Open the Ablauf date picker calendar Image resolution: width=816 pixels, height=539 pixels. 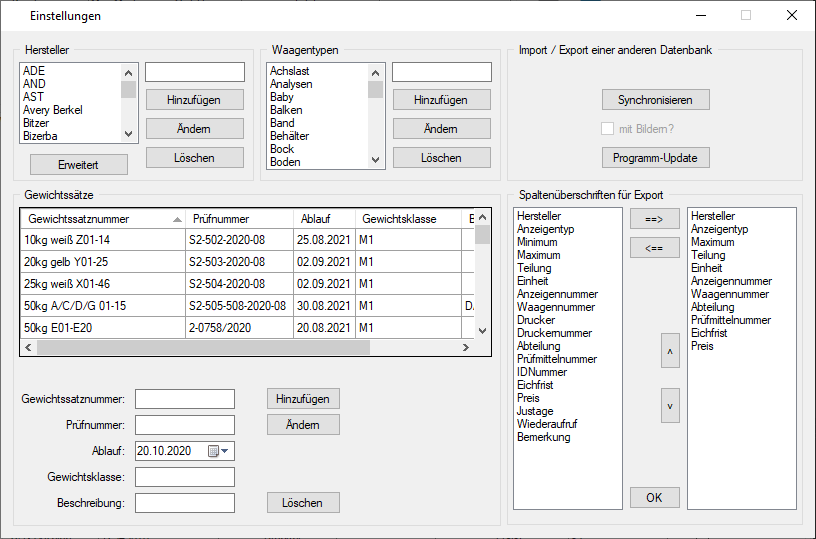(218, 451)
